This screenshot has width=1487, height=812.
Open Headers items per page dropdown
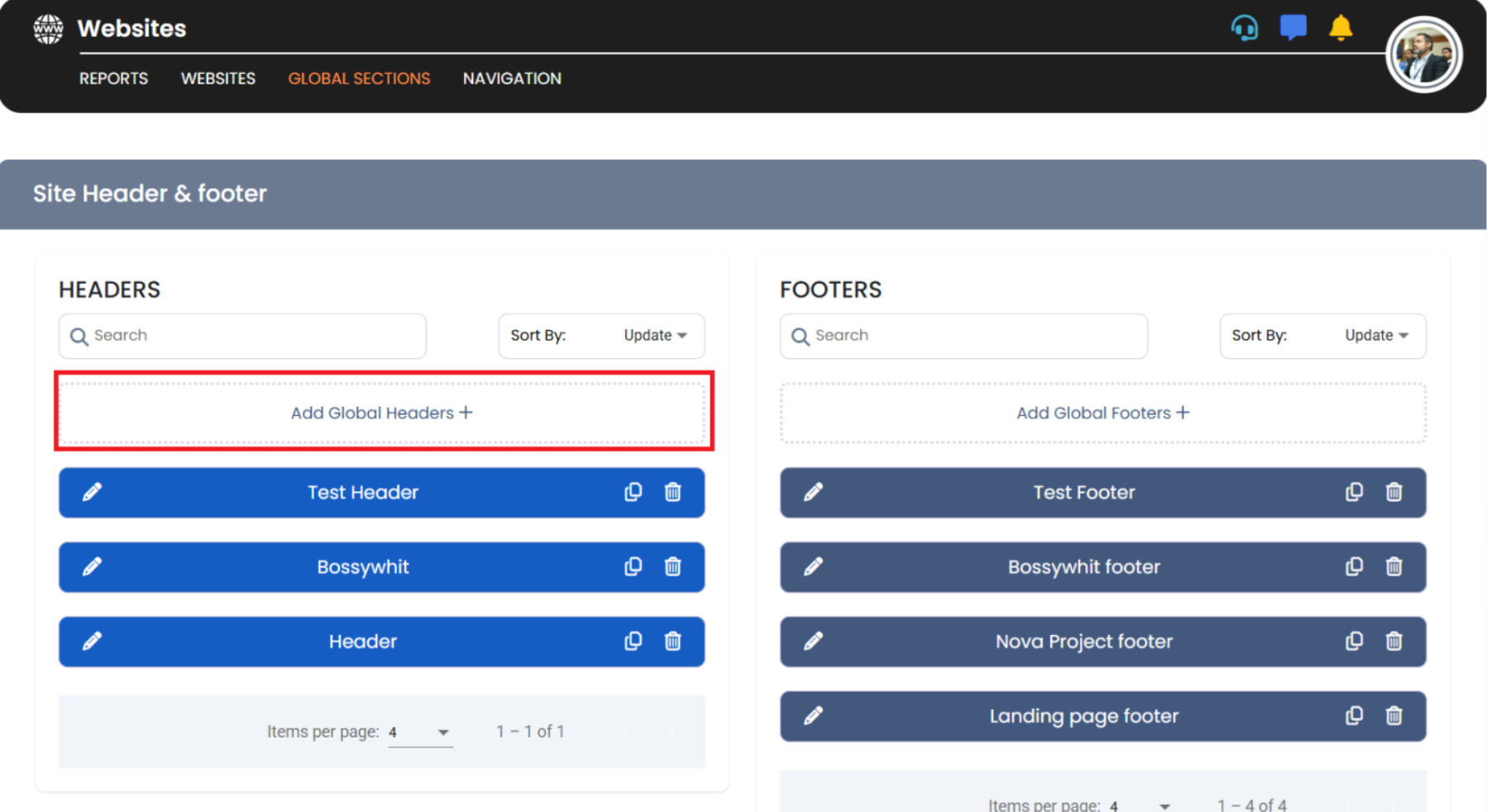click(420, 733)
